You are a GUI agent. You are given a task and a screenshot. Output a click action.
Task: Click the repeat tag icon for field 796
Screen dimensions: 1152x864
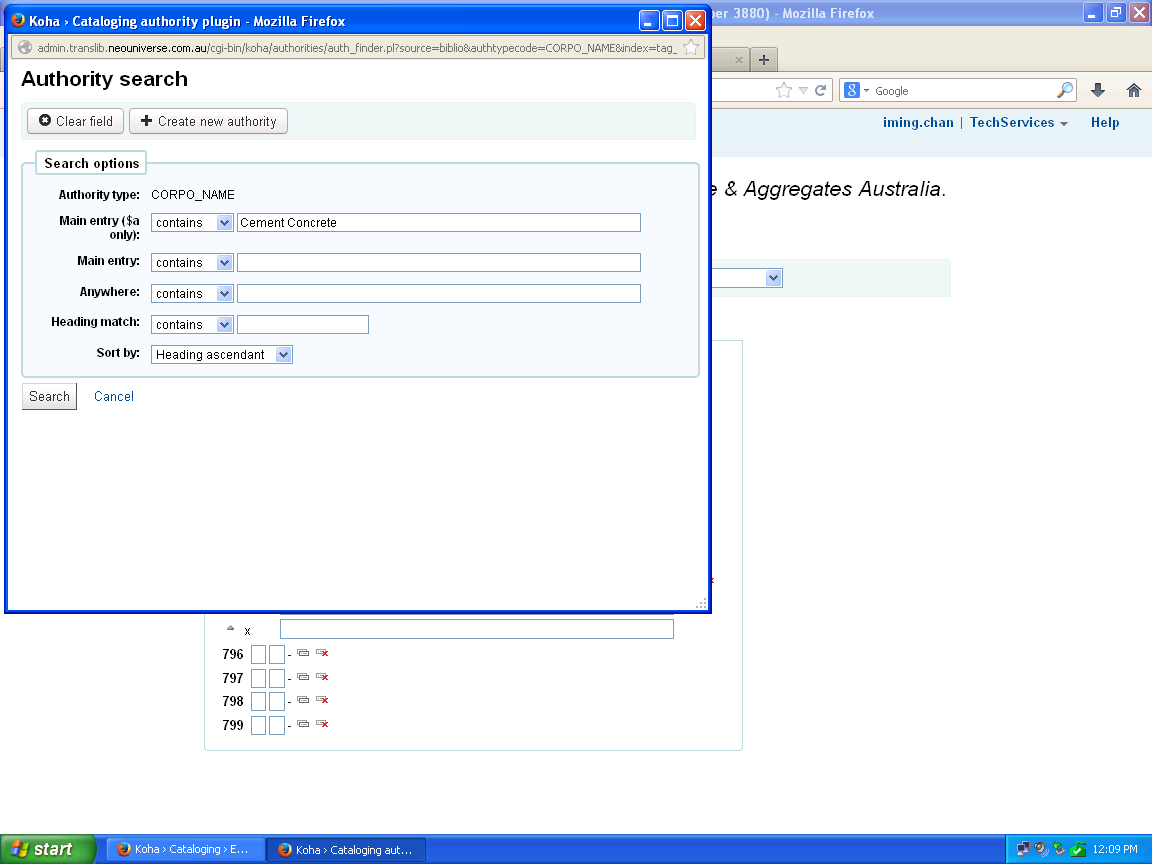pyautogui.click(x=303, y=653)
